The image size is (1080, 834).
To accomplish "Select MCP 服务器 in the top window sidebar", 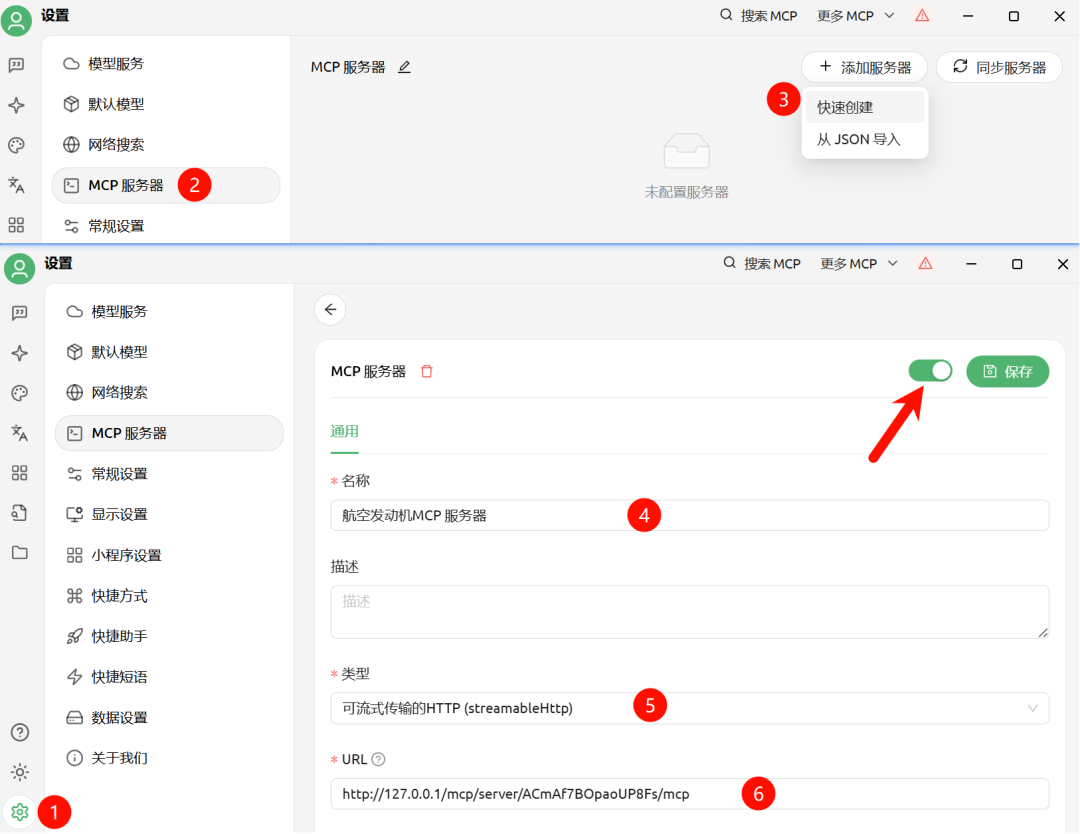I will pos(166,185).
